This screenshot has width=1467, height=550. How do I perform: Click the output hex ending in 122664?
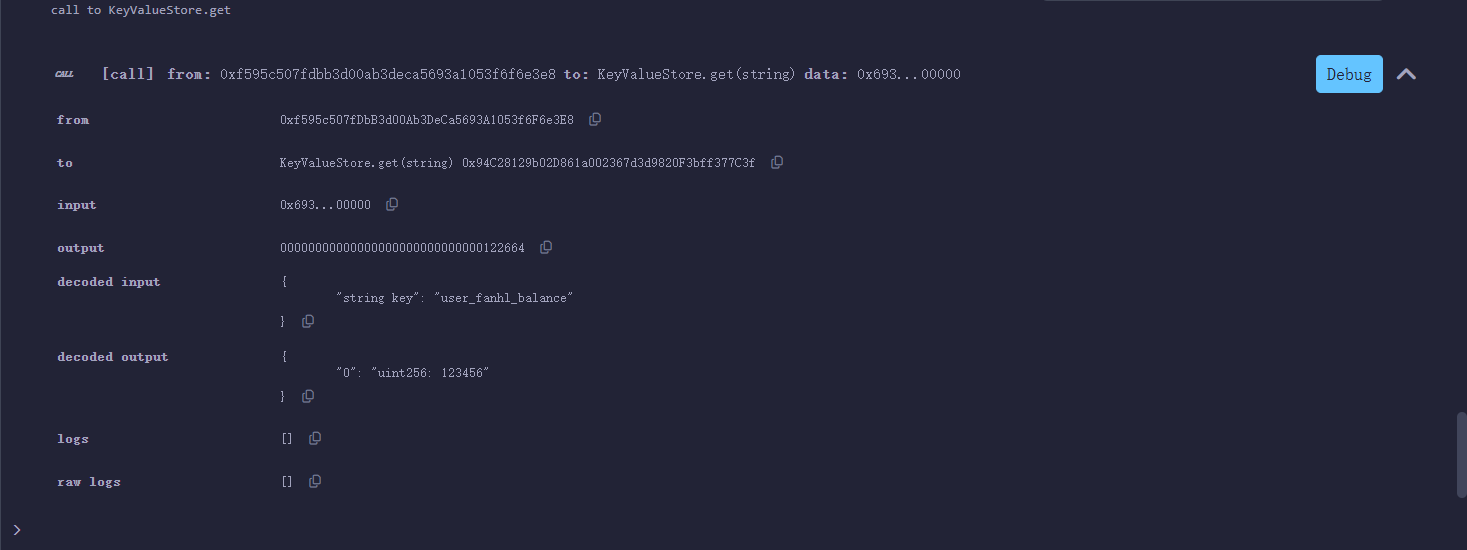[x=402, y=247]
